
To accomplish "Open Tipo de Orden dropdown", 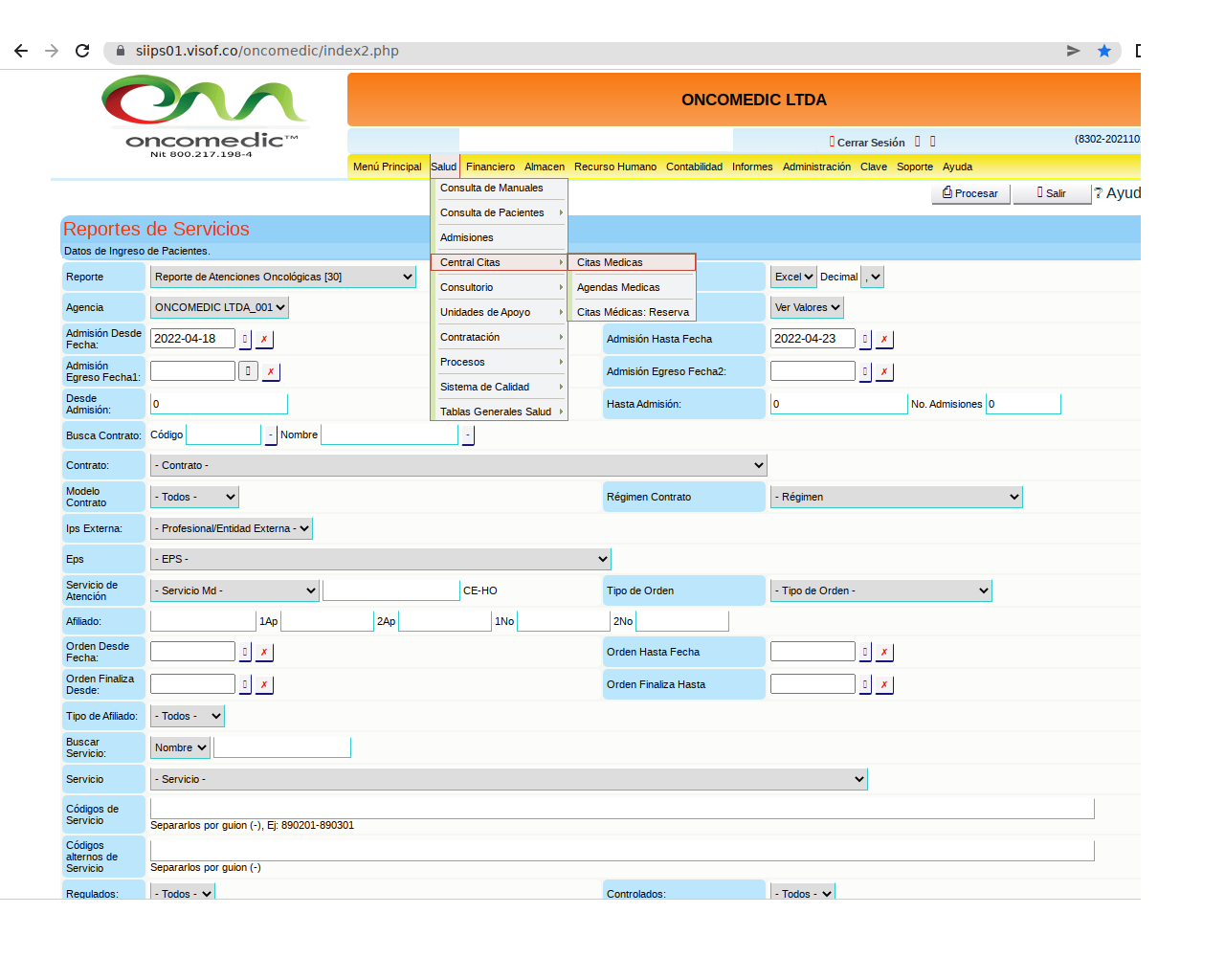I will 880,590.
